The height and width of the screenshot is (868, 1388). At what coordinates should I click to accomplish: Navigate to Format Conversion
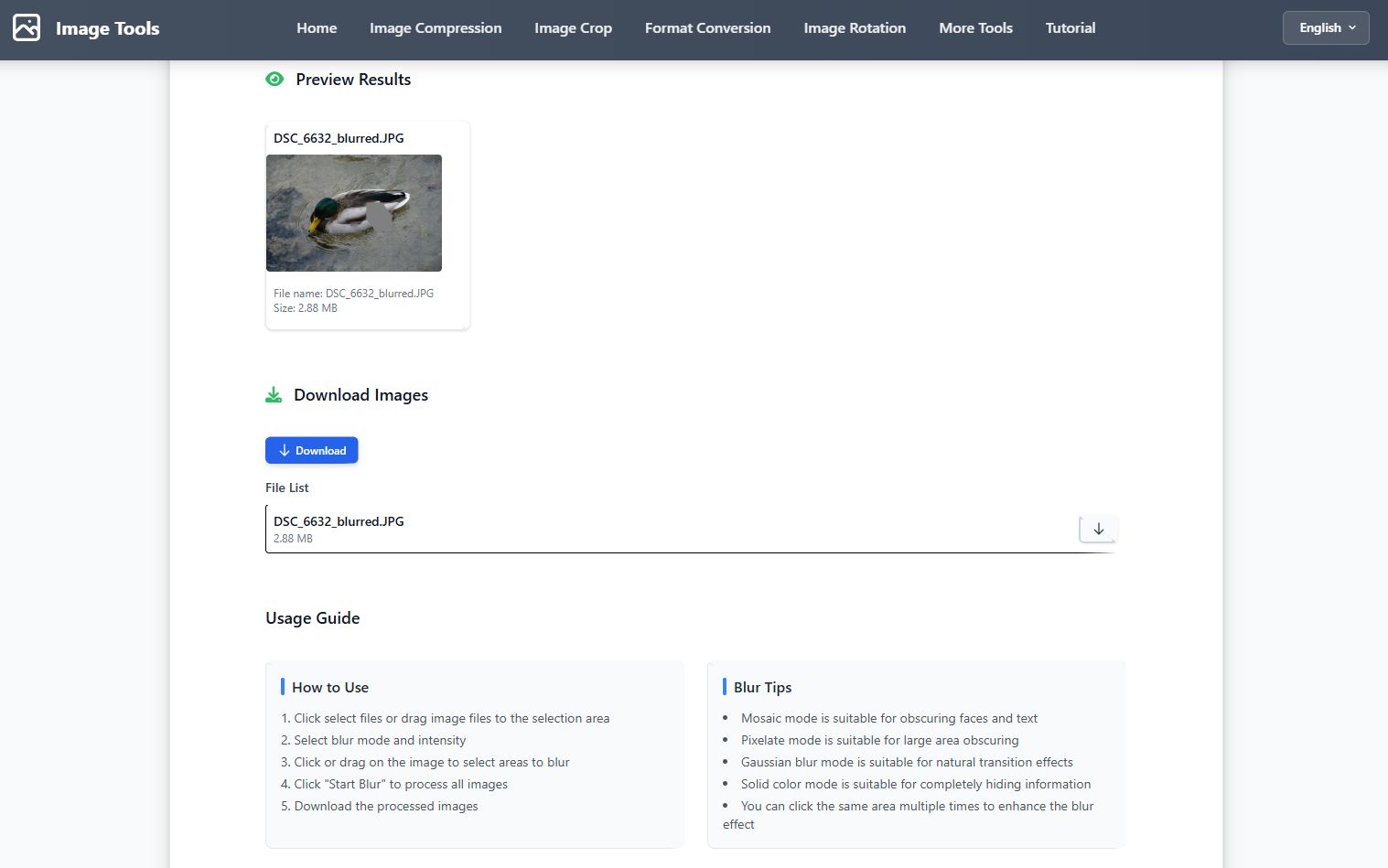tap(707, 27)
